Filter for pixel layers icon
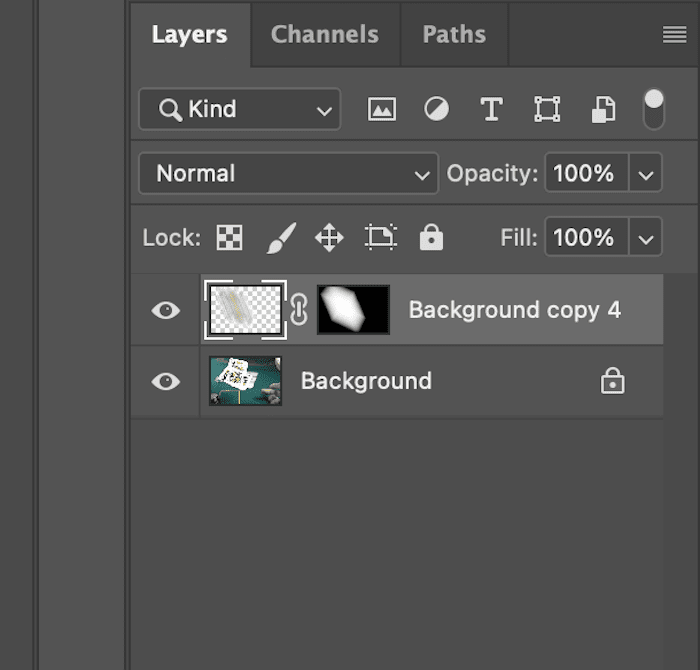The height and width of the screenshot is (670, 700). tap(382, 109)
